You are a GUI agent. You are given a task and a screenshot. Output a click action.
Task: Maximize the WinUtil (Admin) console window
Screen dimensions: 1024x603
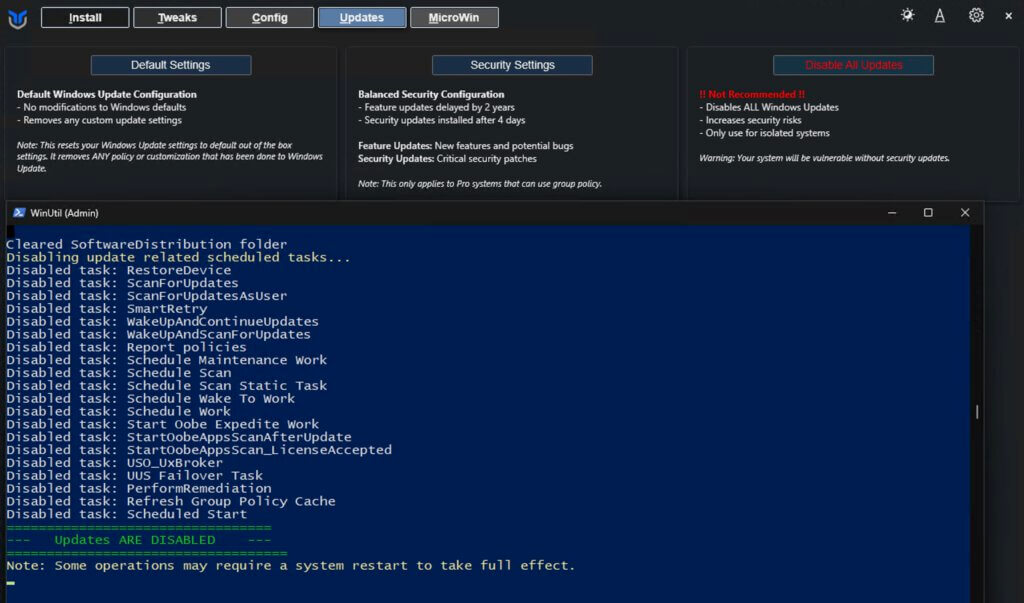click(928, 213)
